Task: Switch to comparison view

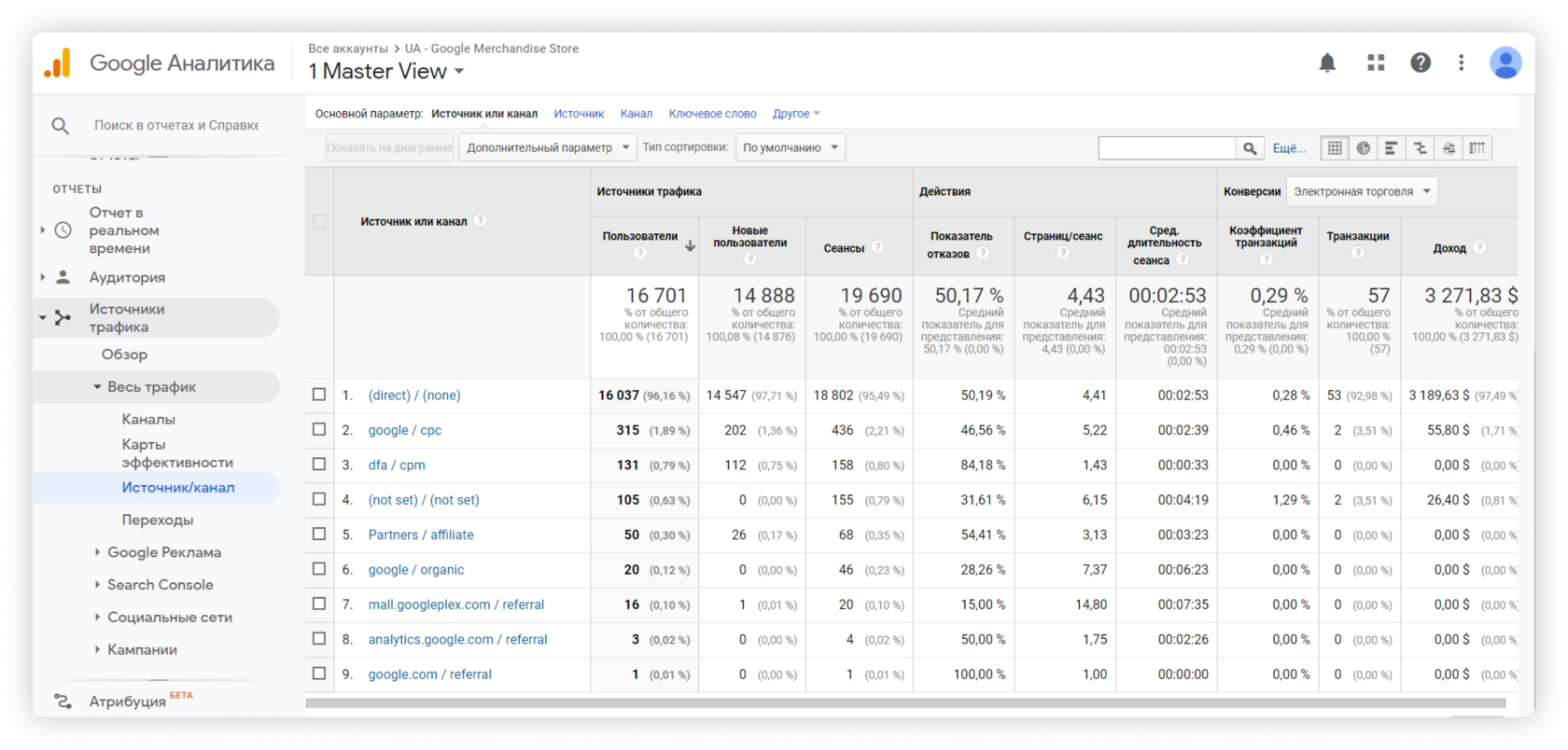Action: point(1421,148)
